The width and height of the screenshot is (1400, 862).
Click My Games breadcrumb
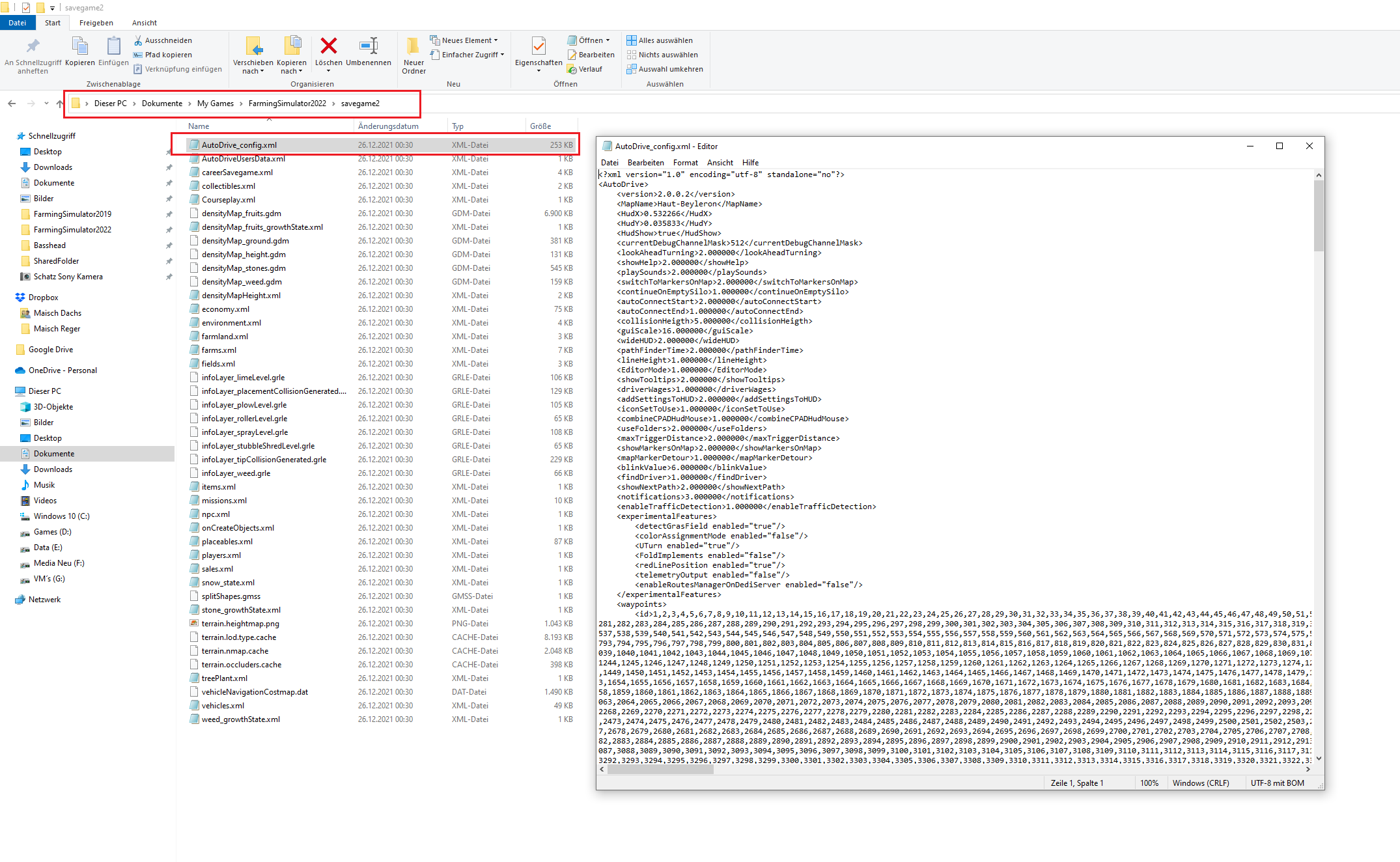click(216, 104)
